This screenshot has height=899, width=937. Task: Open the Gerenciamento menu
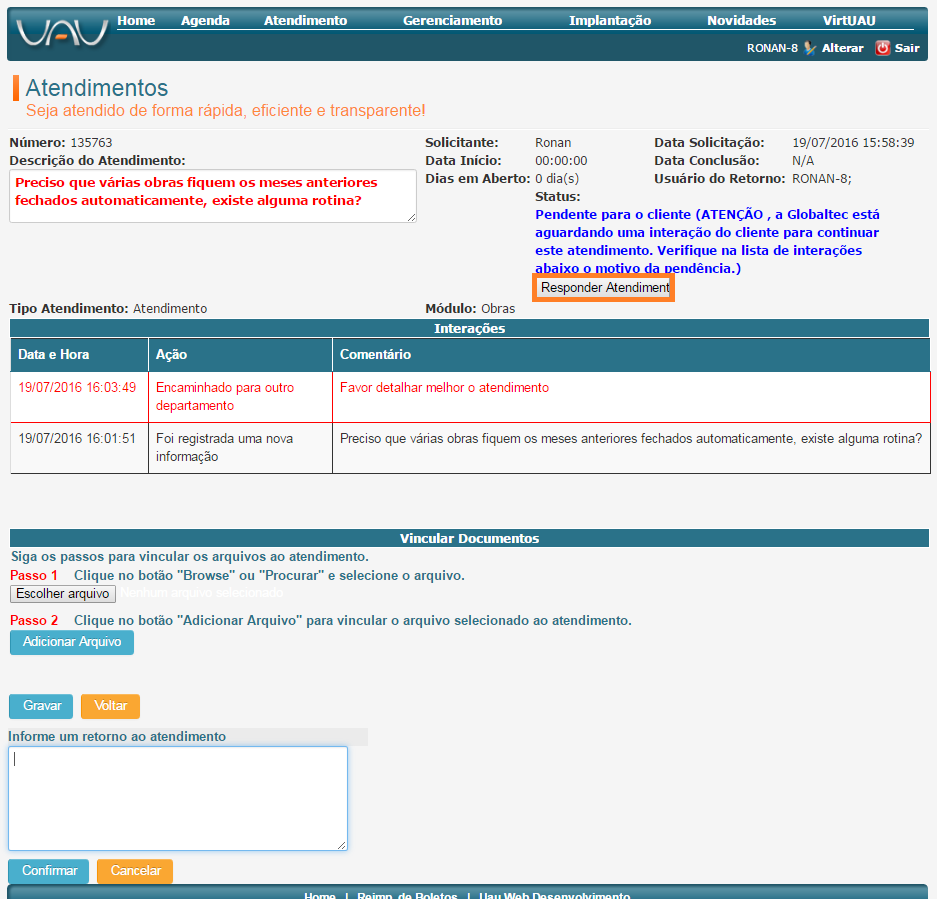click(452, 20)
